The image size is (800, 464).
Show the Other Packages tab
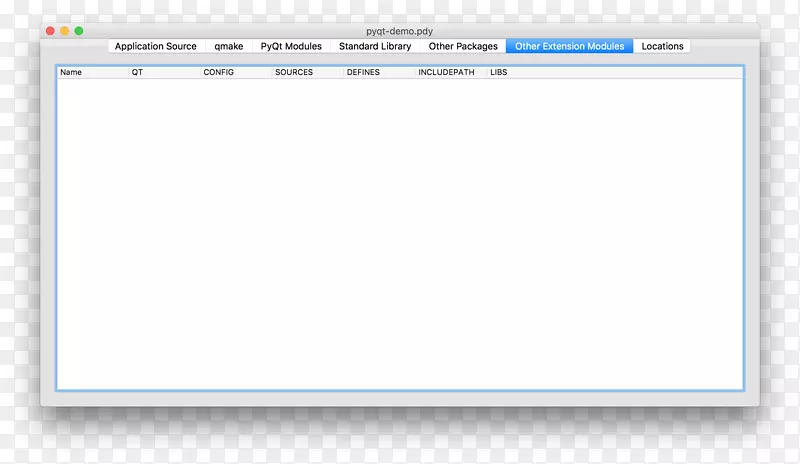click(463, 46)
